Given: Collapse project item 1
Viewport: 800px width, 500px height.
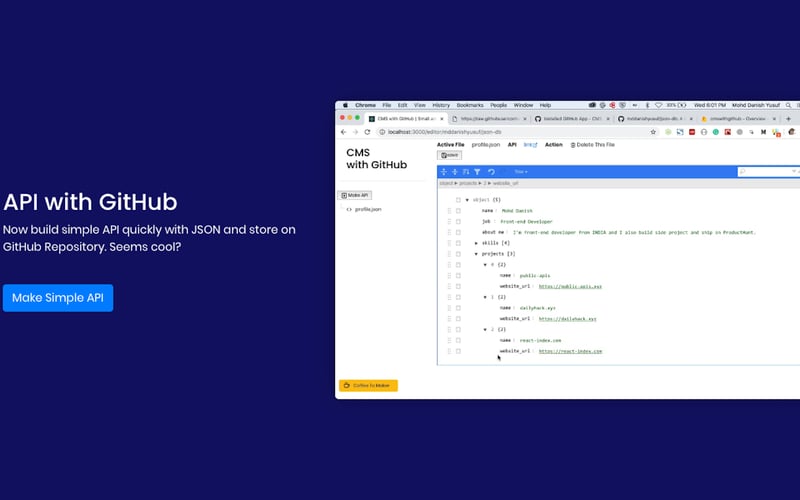Looking at the screenshot, I should click(485, 297).
